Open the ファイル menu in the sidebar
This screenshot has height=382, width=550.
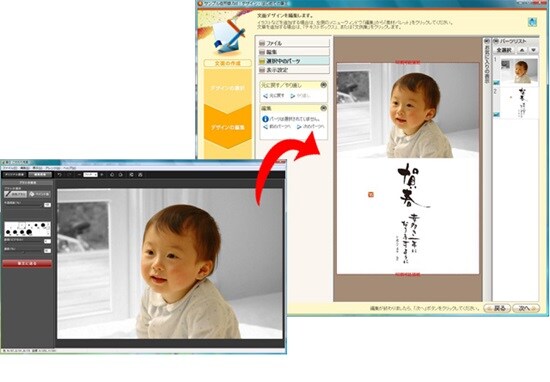click(x=294, y=43)
